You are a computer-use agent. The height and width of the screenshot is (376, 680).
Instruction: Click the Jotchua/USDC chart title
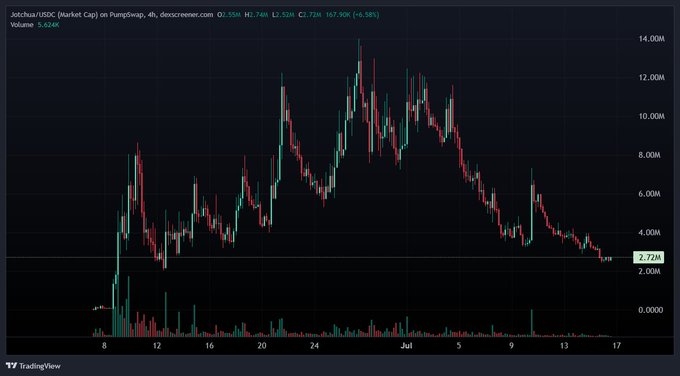[112, 15]
